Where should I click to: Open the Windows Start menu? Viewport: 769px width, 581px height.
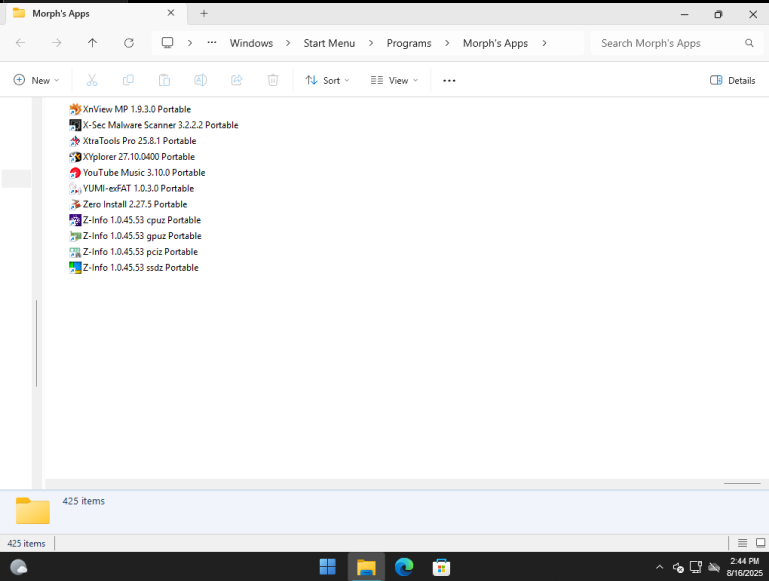point(328,567)
